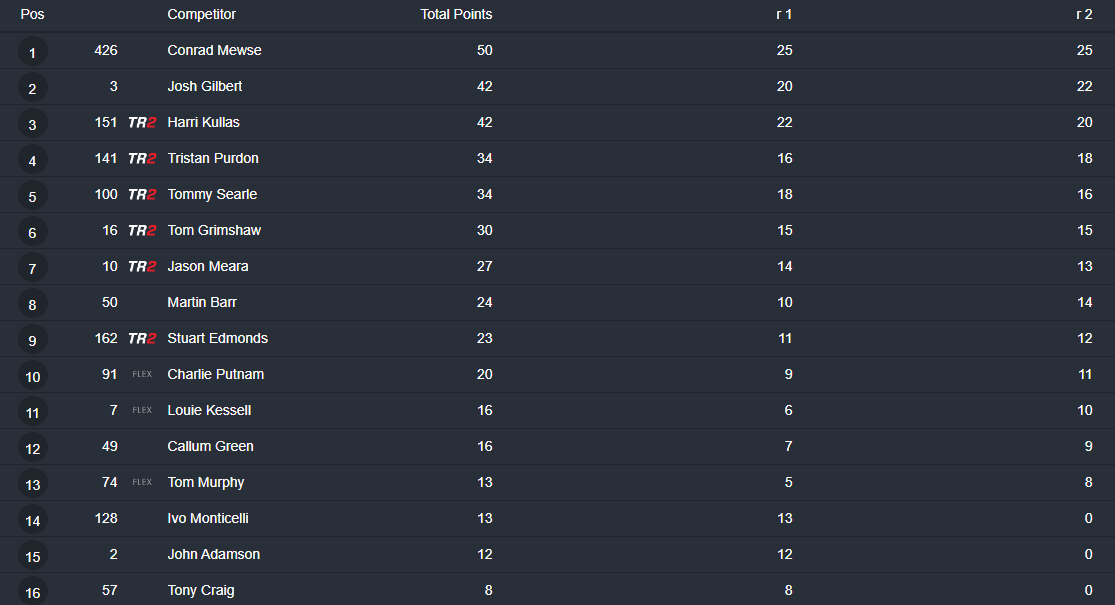Click the TR2 logo next to Jason Meara
1115x605 pixels.
(142, 267)
